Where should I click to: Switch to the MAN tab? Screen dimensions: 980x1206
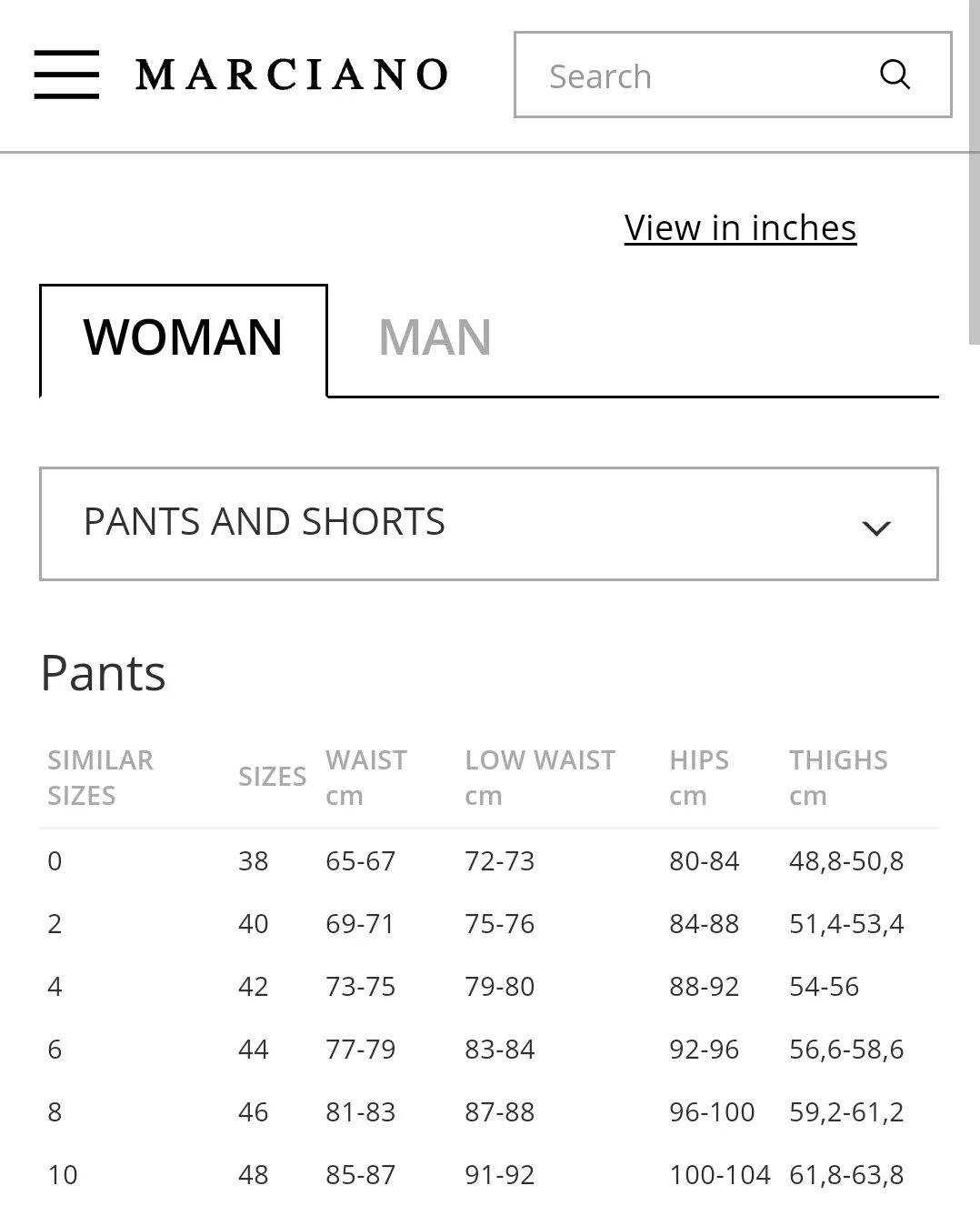click(x=435, y=337)
